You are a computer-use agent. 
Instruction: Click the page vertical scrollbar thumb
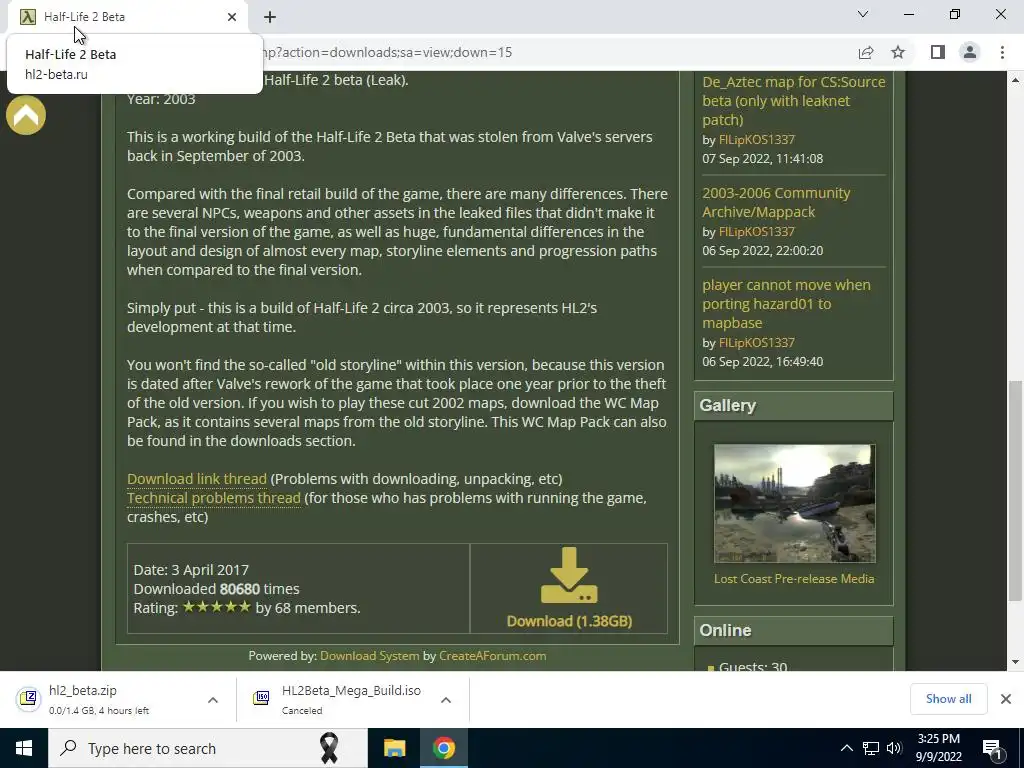(1015, 491)
